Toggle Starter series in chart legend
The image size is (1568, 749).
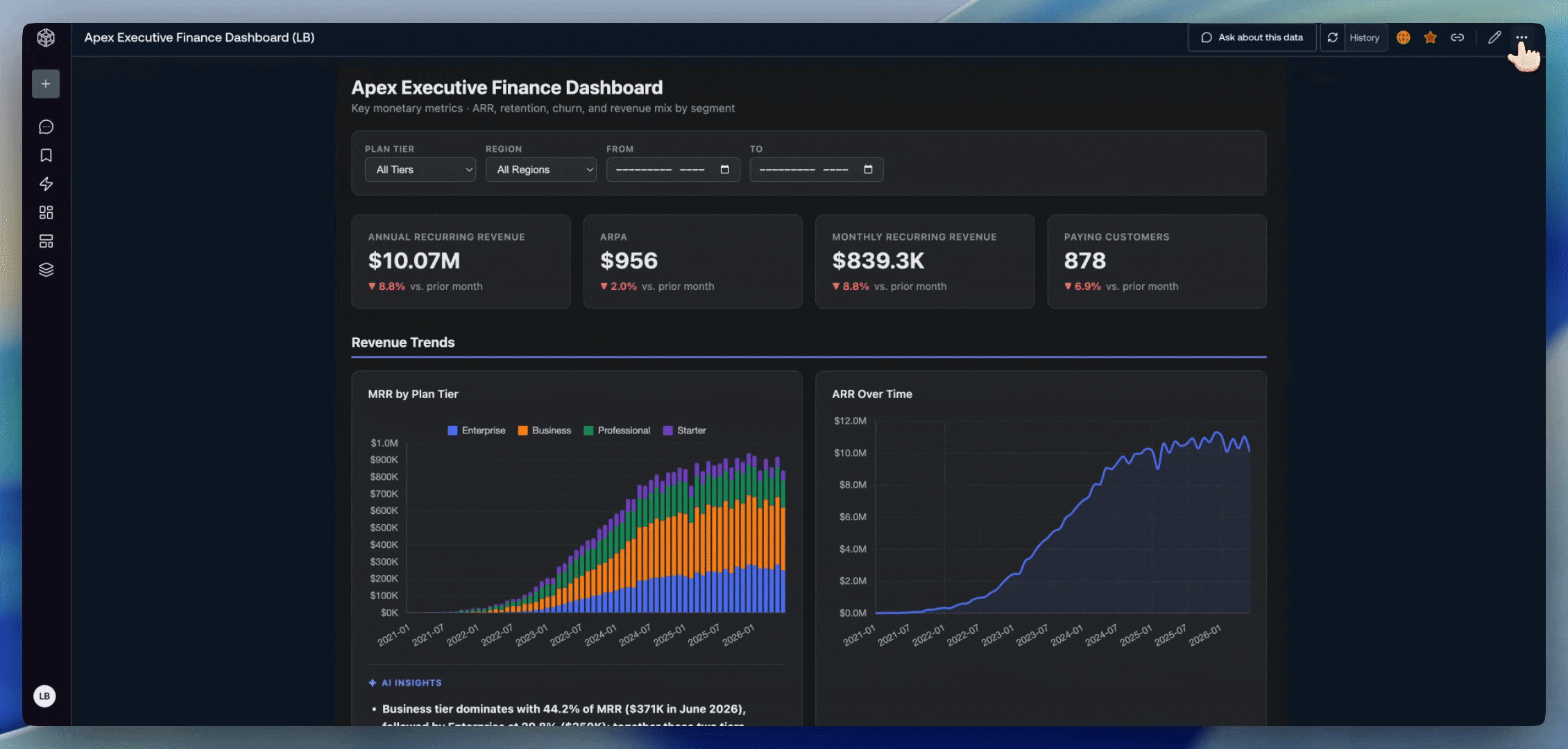[684, 431]
